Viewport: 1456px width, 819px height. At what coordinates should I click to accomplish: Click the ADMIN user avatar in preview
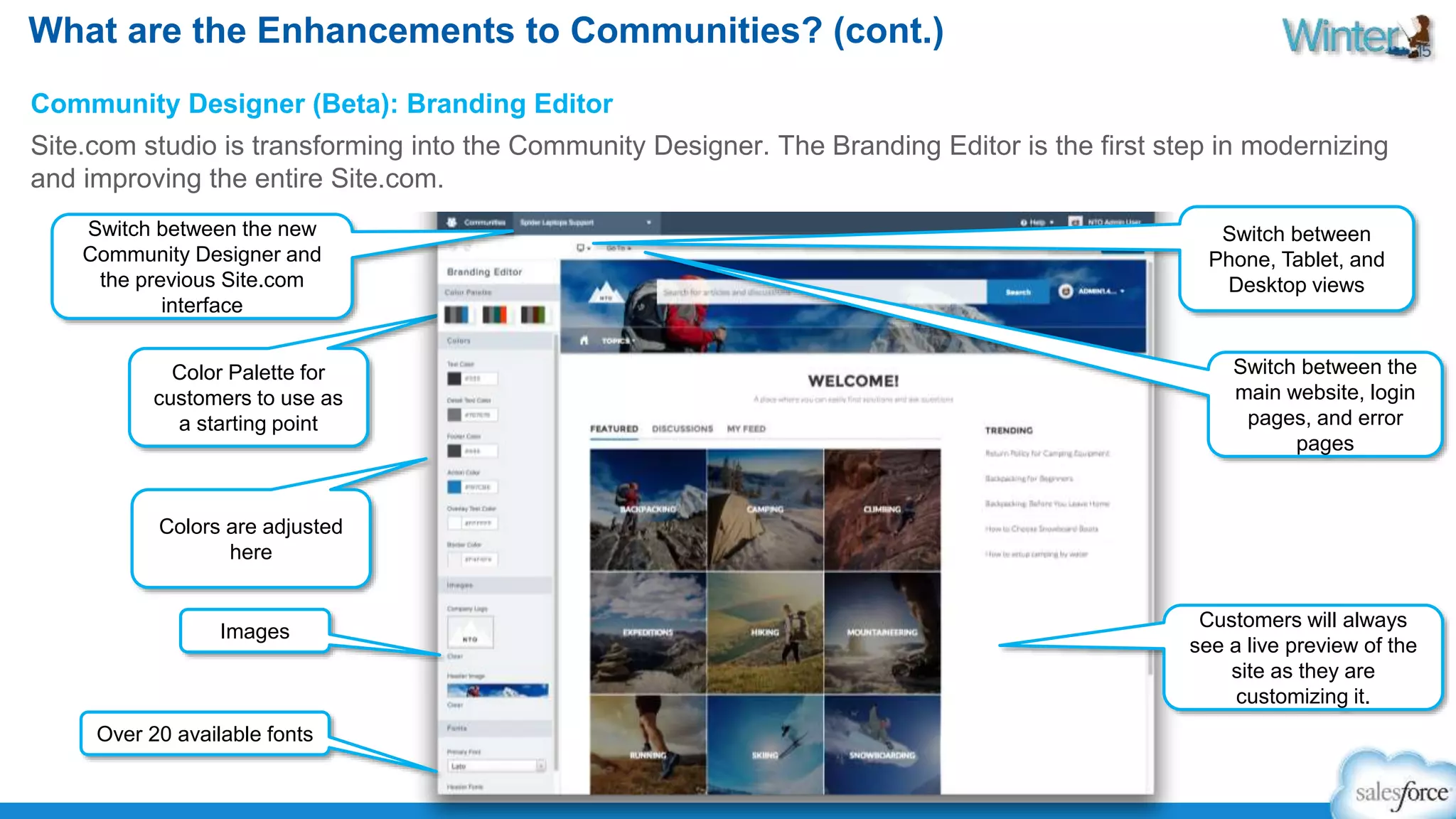1065,291
